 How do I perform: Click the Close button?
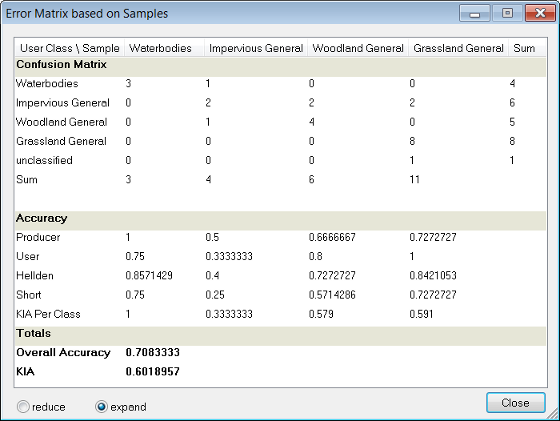coord(515,403)
